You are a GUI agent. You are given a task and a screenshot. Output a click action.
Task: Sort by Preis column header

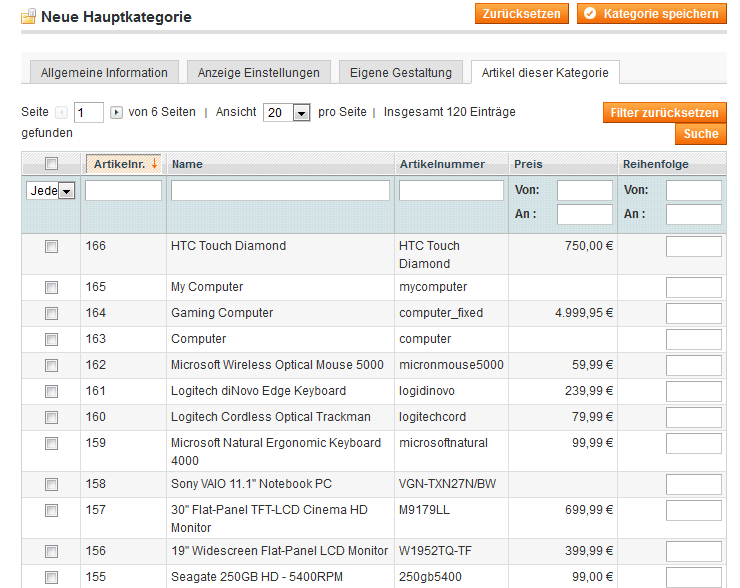tap(528, 164)
